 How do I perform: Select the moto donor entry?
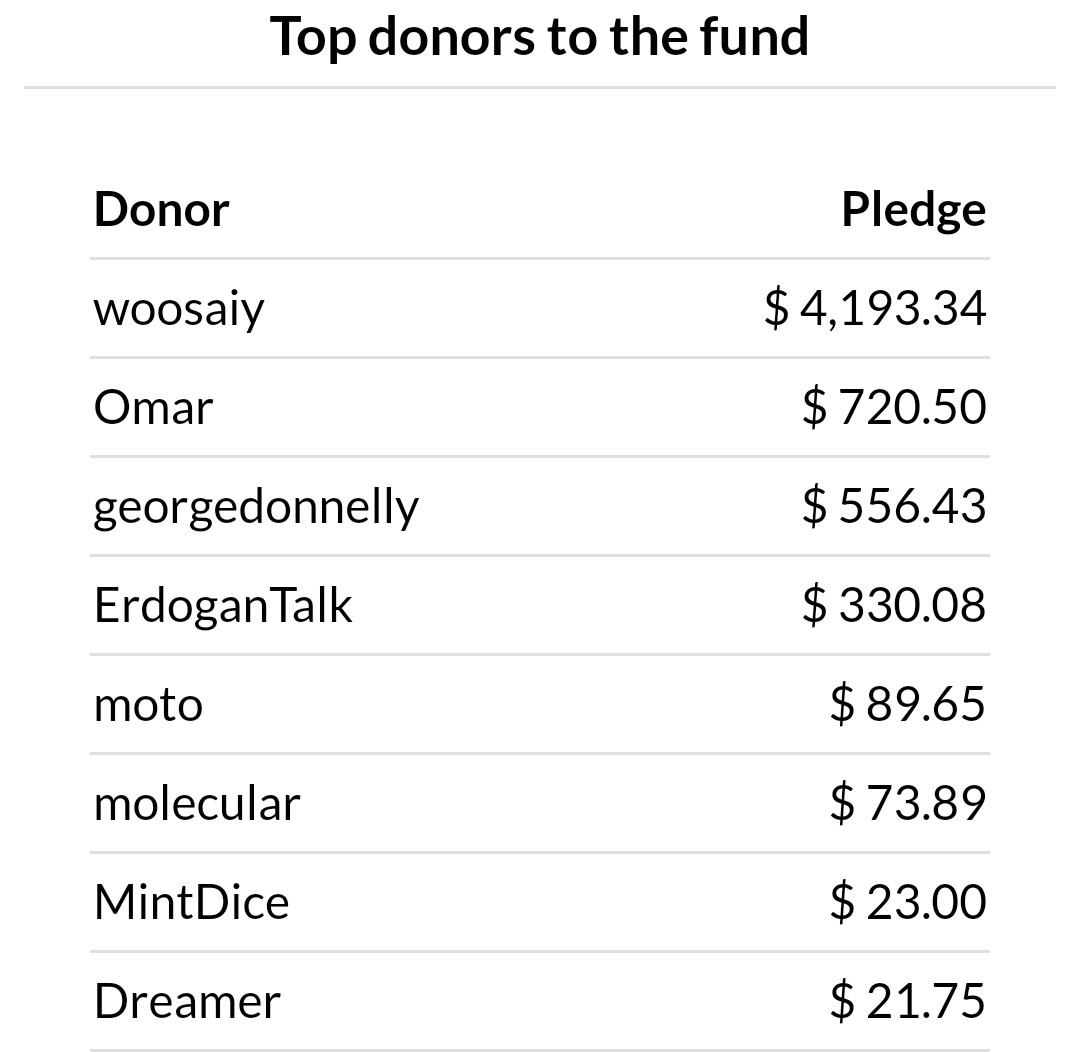[x=148, y=705]
